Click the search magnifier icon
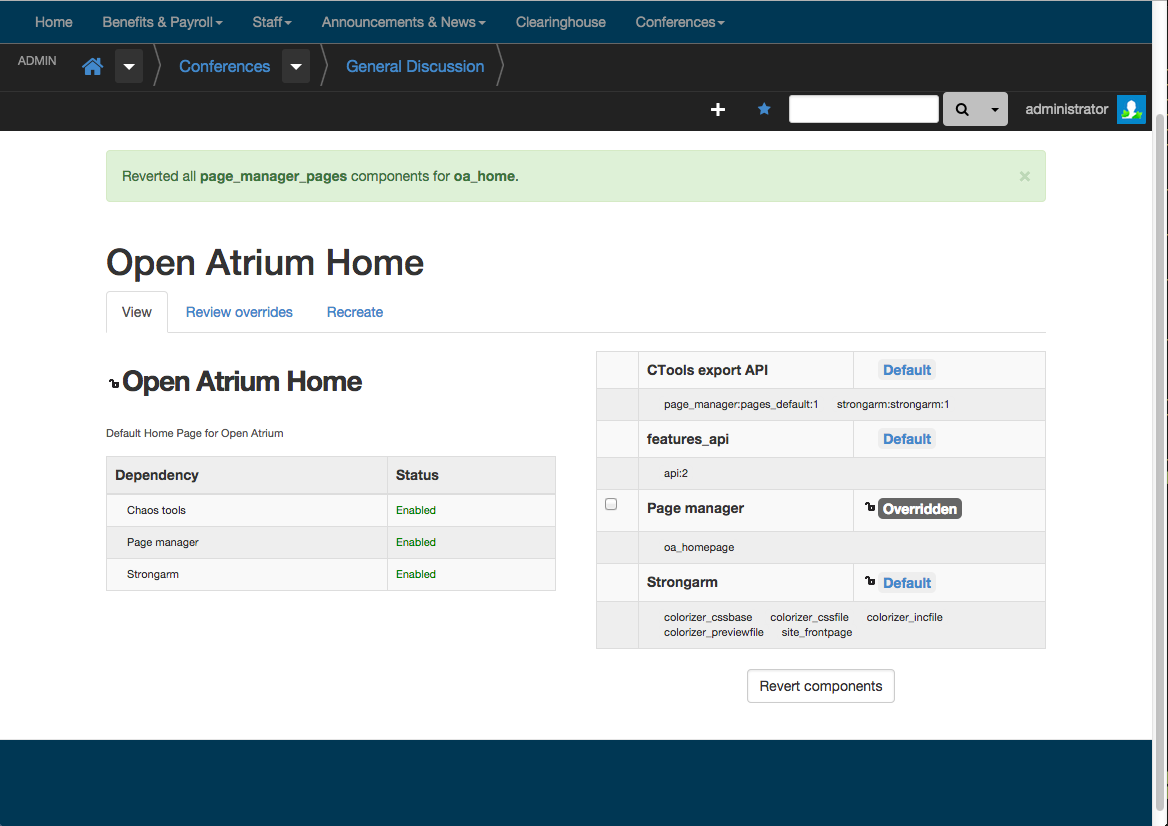 click(961, 109)
